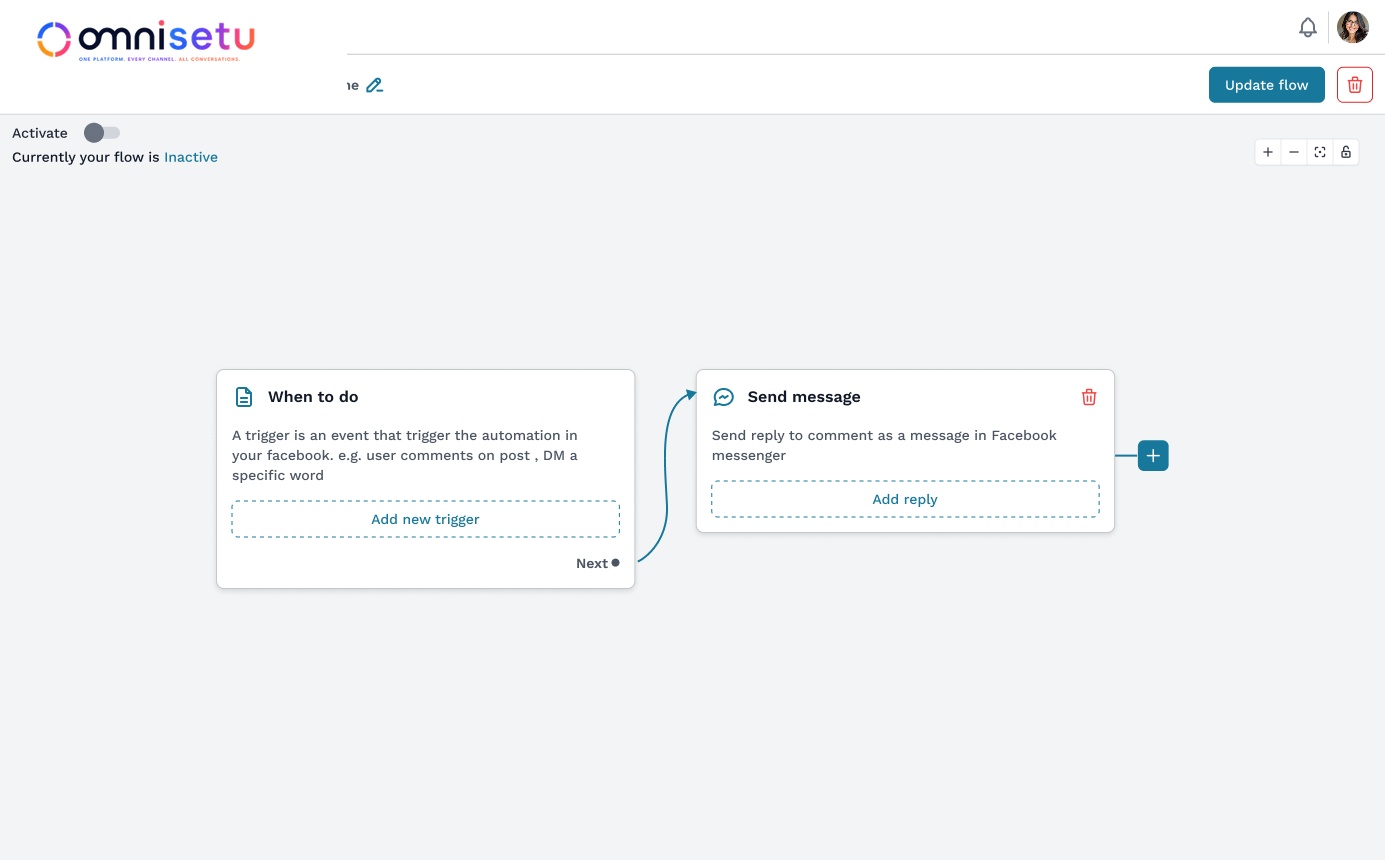Fit the flow to view
Image resolution: width=1385 pixels, height=860 pixels.
pyautogui.click(x=1320, y=152)
